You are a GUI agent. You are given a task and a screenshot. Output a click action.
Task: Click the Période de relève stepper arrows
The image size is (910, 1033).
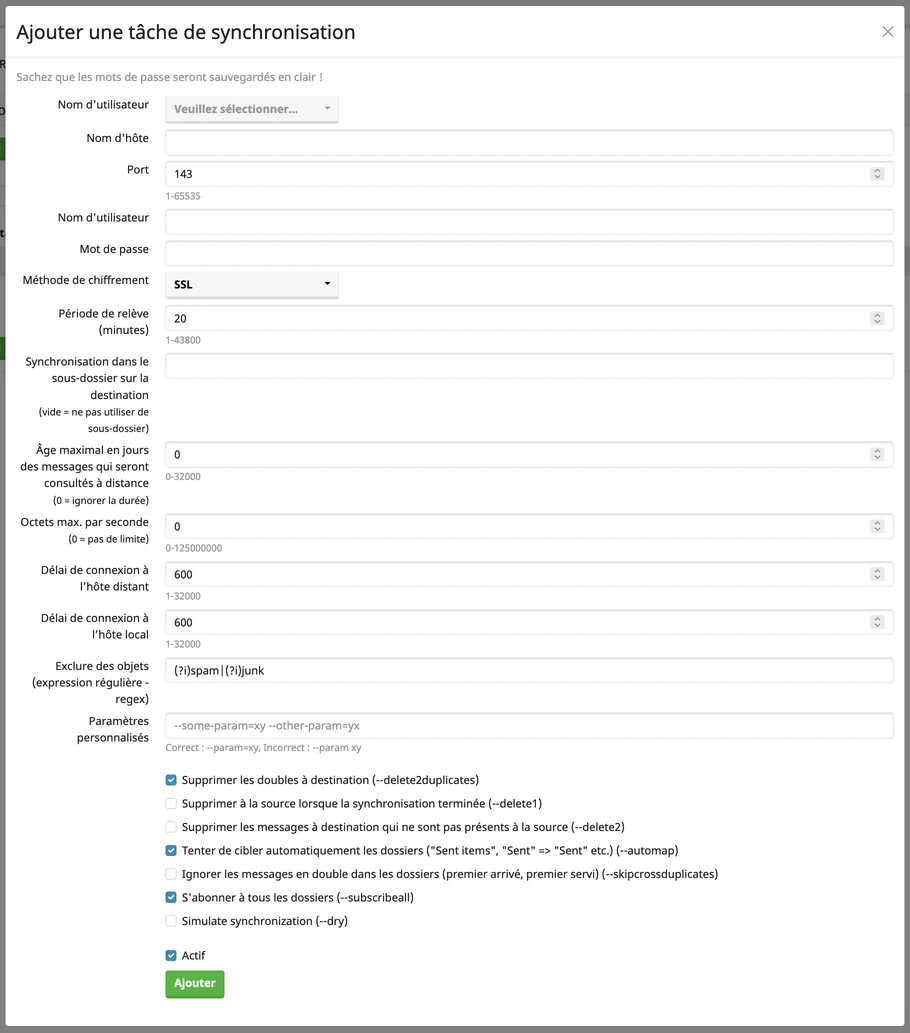pos(877,318)
